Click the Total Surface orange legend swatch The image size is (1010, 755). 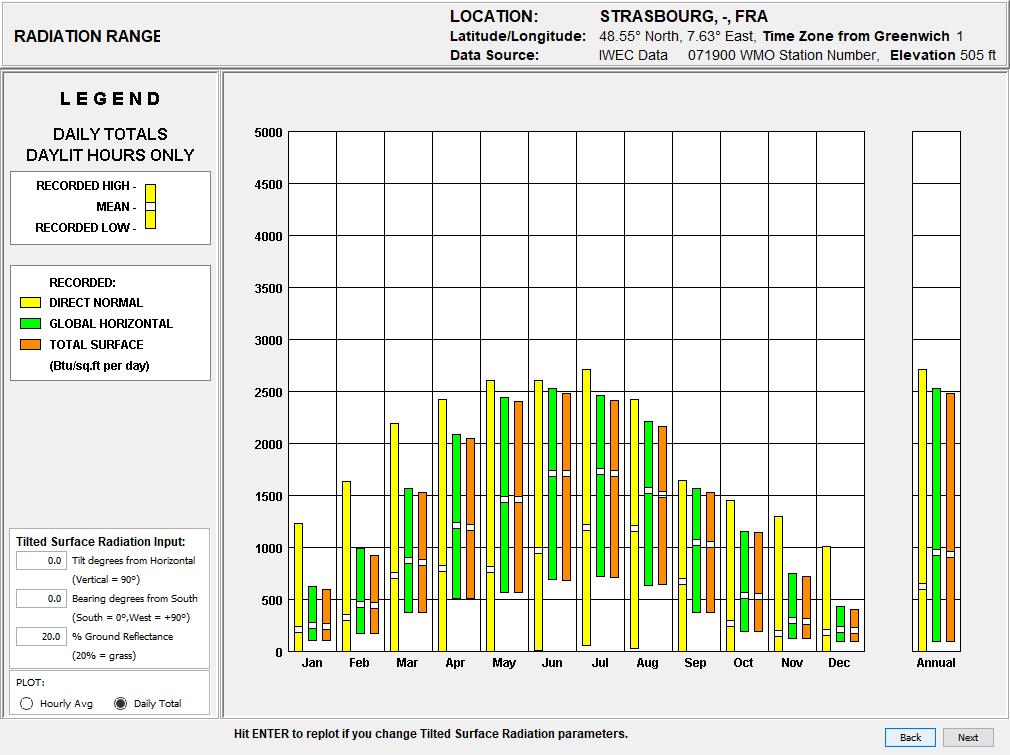pyautogui.click(x=30, y=345)
